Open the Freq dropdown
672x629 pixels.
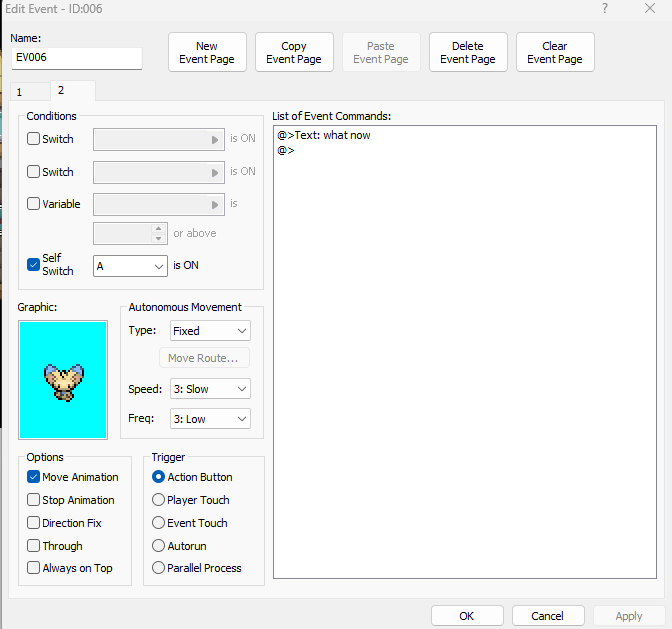coord(210,419)
